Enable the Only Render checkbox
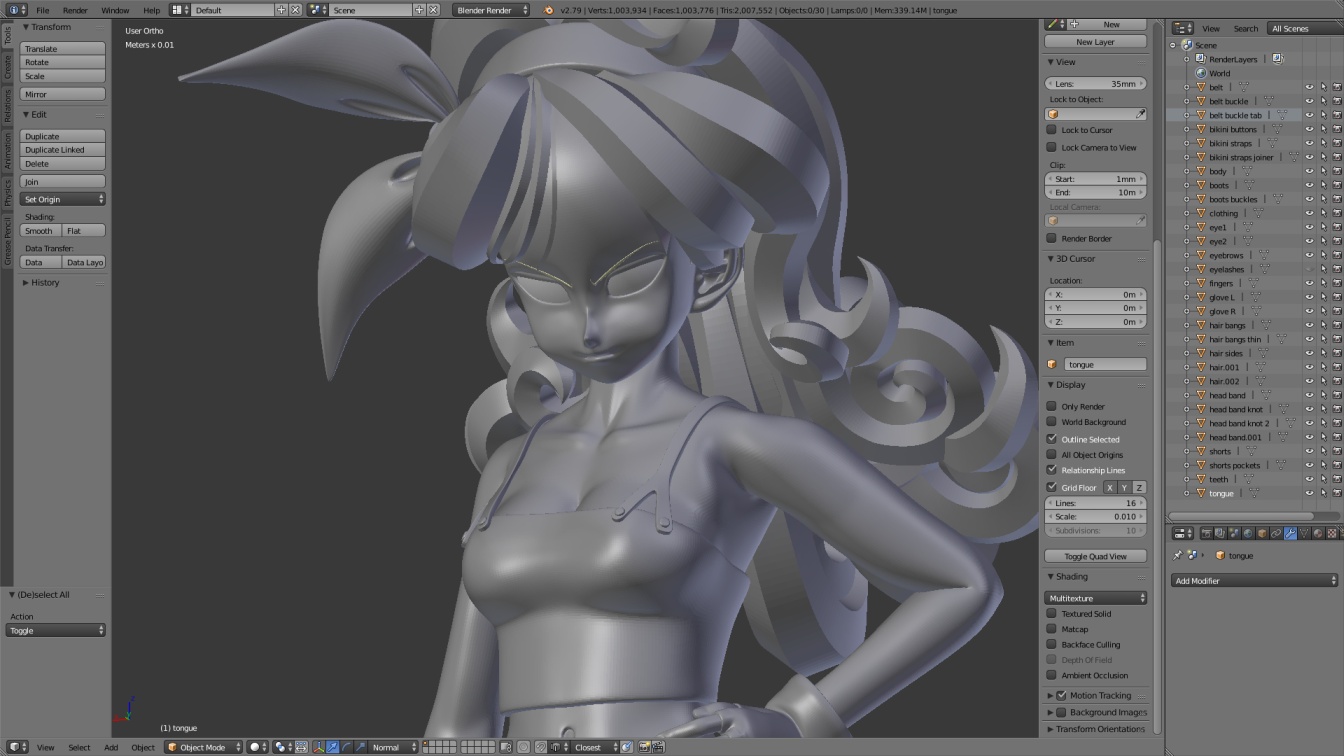 1051,406
